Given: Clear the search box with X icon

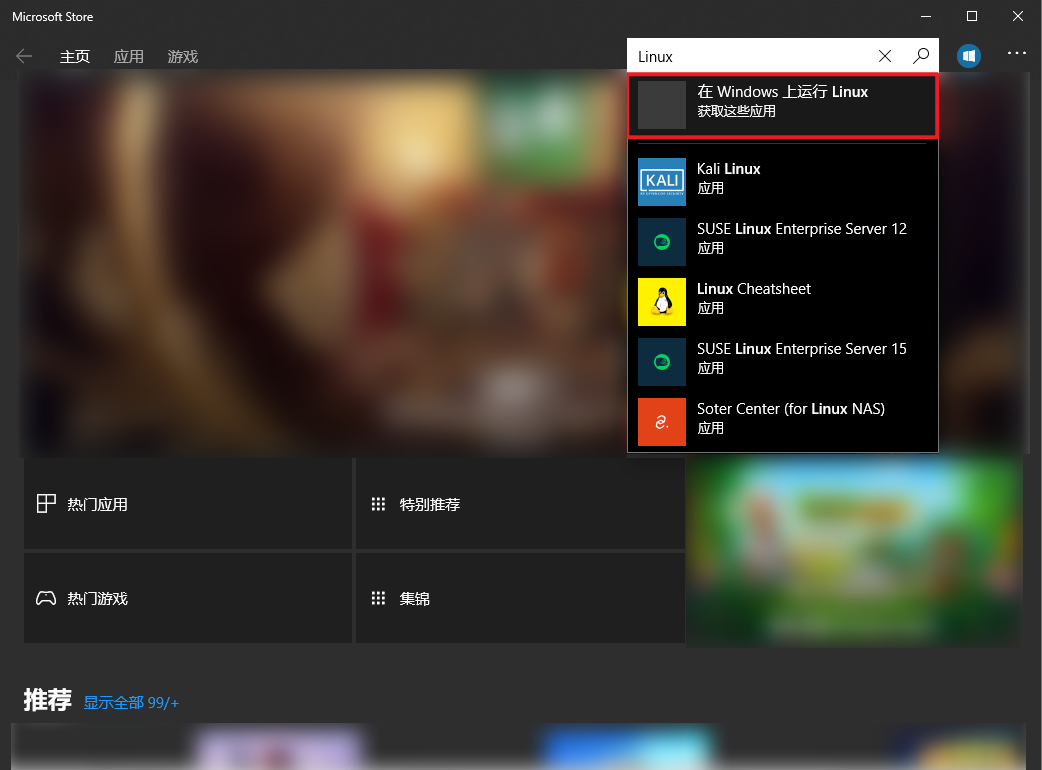Looking at the screenshot, I should pyautogui.click(x=885, y=56).
